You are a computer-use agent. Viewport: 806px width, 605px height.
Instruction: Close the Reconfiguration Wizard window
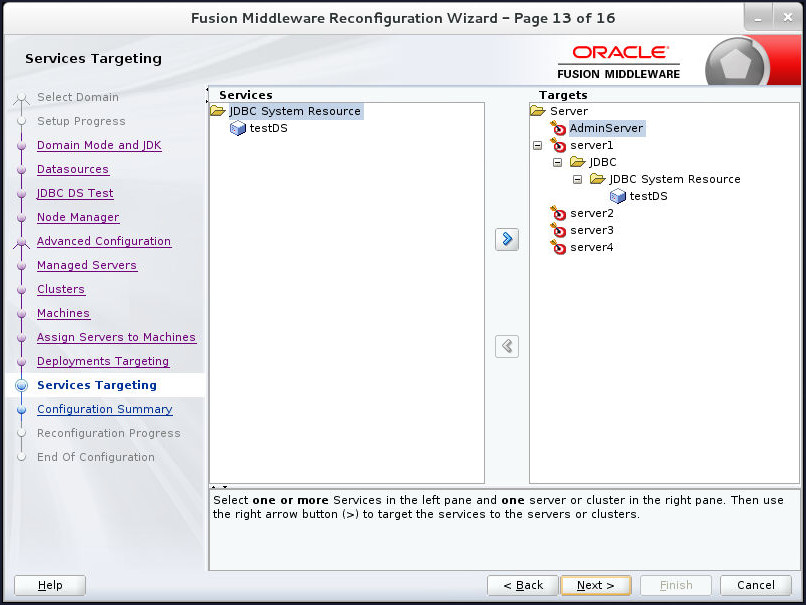787,18
